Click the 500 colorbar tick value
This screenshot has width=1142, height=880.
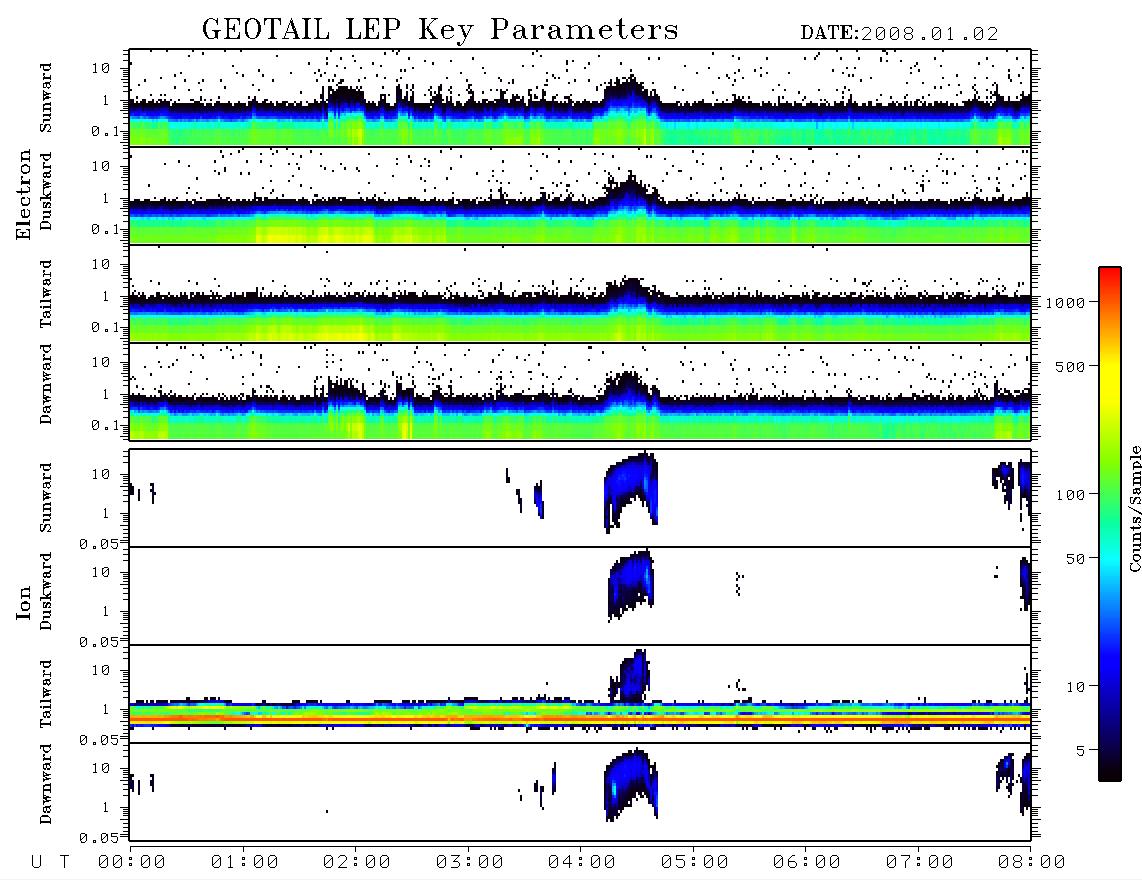click(1070, 366)
